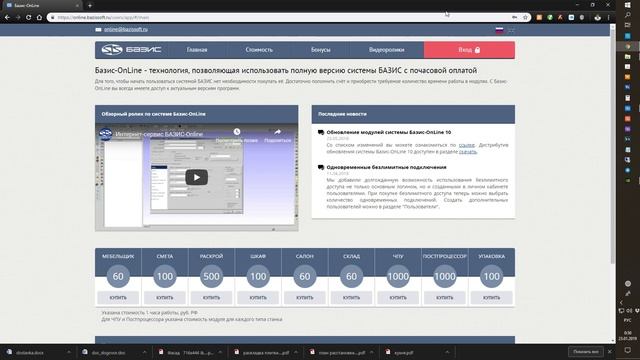Open the Видеоролики menu item

[x=387, y=50]
